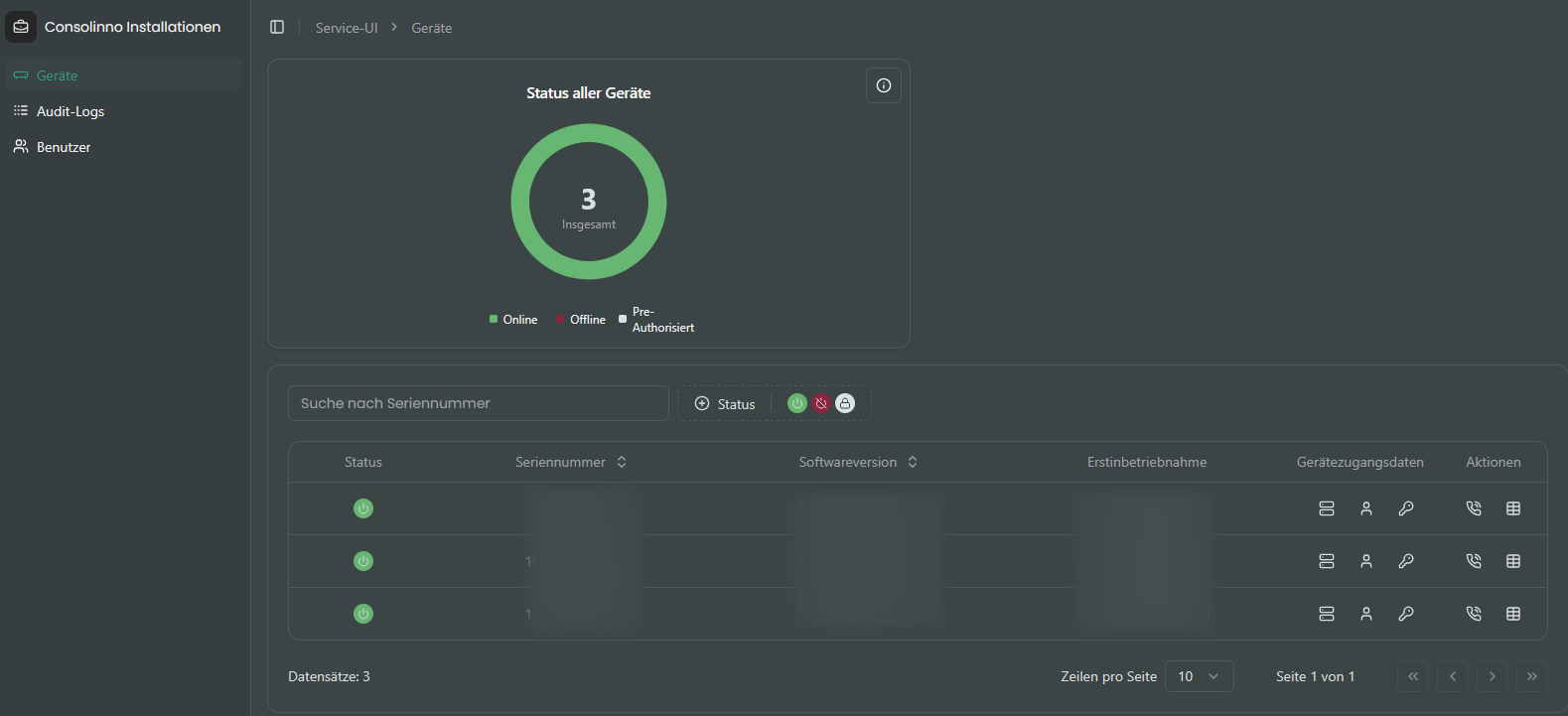Click the phone icon in first row

click(x=1473, y=508)
